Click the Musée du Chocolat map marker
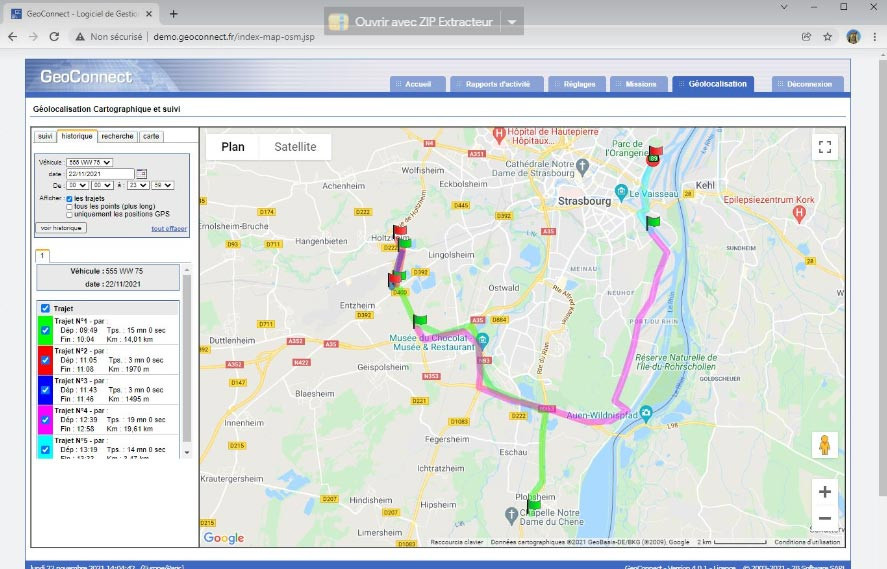The height and width of the screenshot is (569, 887). click(x=481, y=338)
